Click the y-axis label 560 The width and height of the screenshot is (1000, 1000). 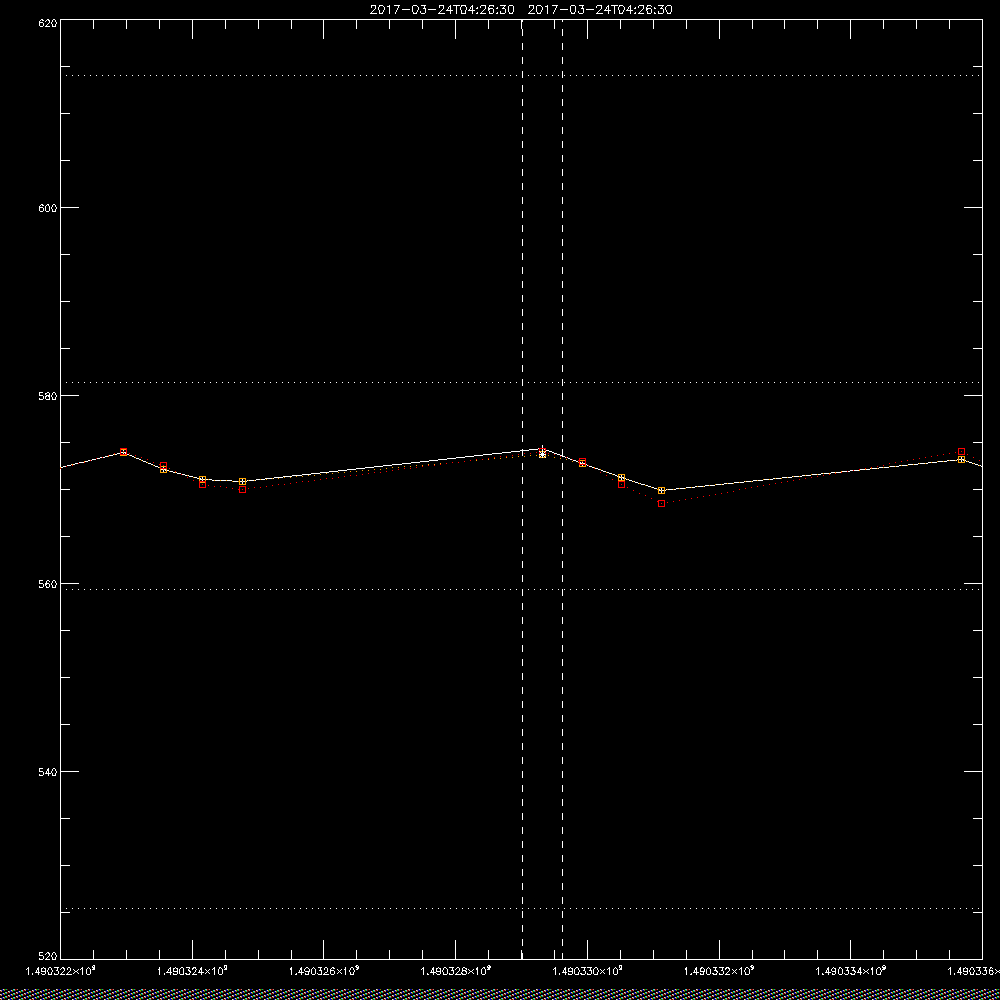[x=48, y=584]
